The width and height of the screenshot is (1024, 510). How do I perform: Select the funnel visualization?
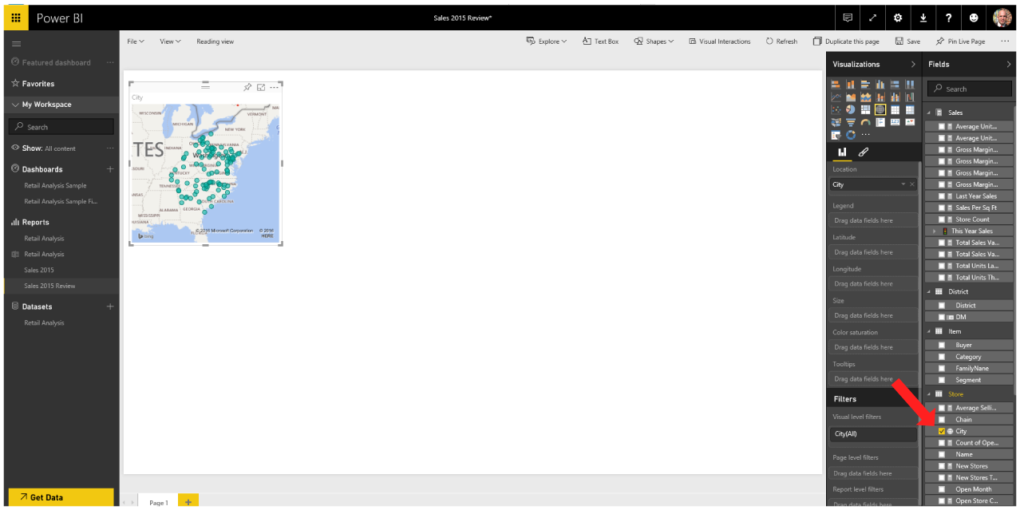coord(850,123)
